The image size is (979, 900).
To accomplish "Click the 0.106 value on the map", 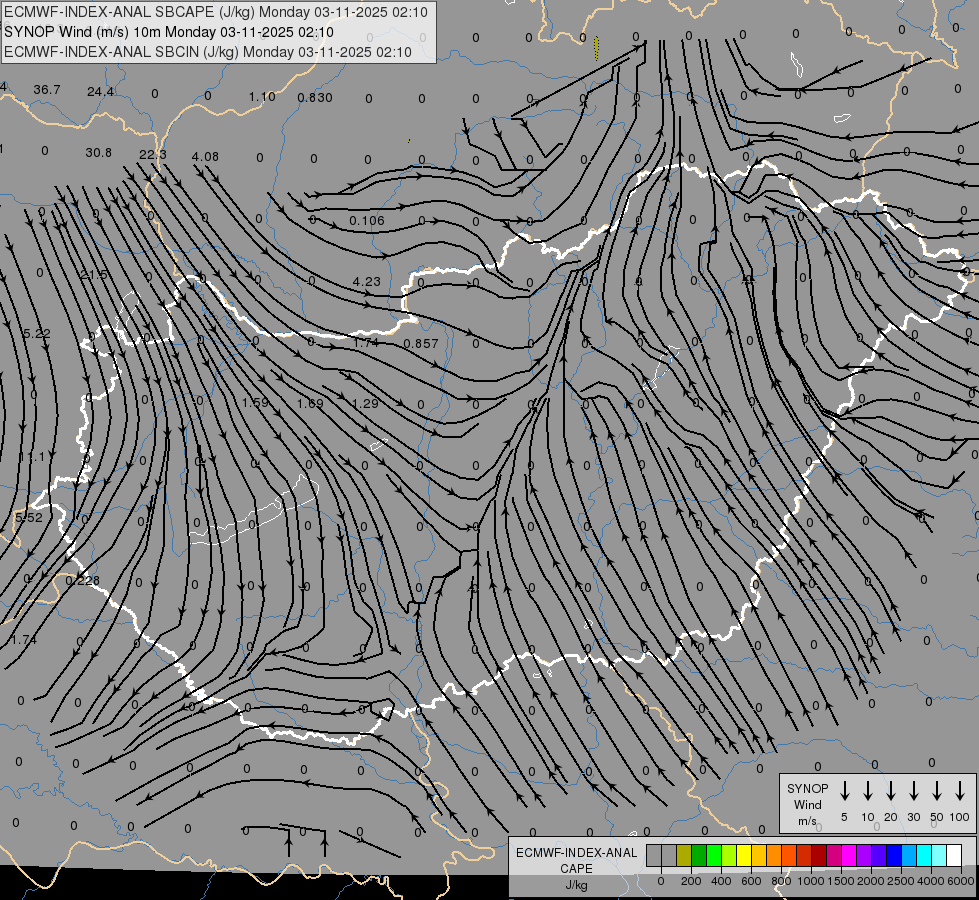I will pyautogui.click(x=367, y=220).
